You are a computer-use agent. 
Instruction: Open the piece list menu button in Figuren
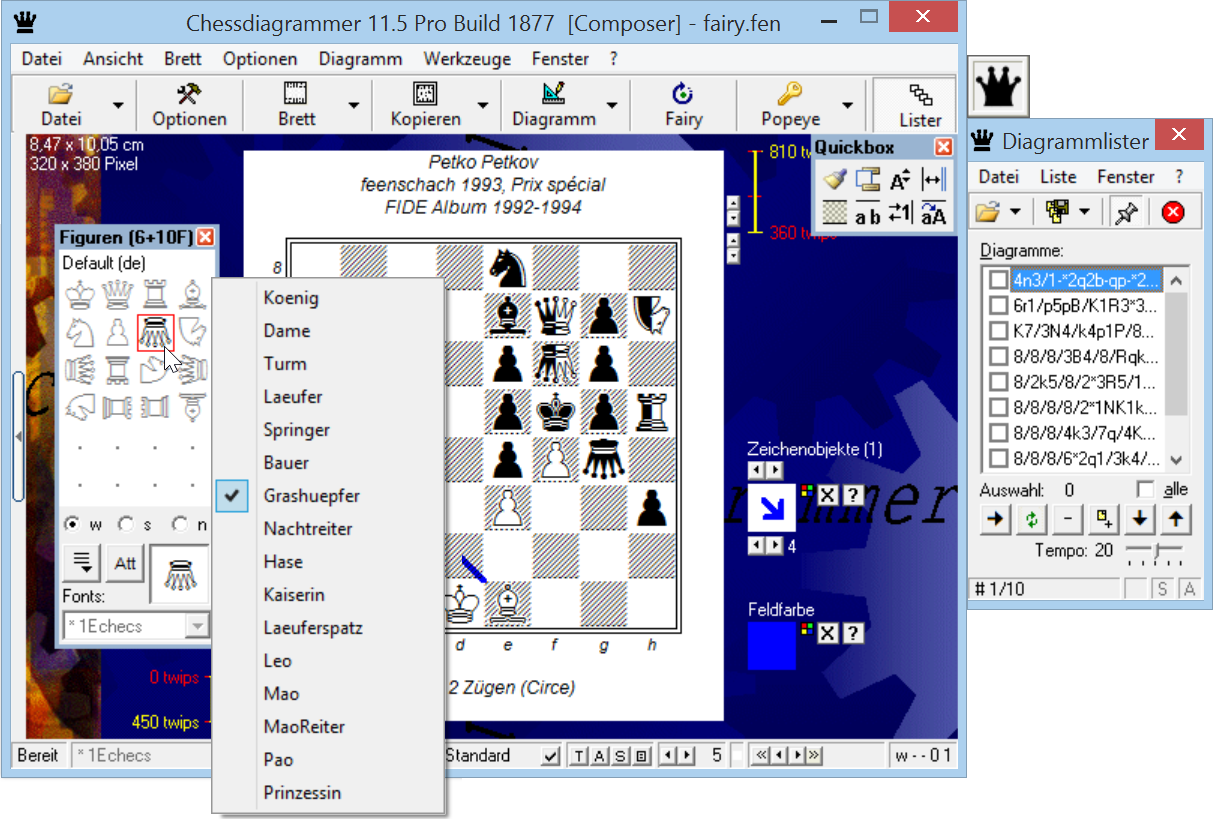tap(81, 563)
